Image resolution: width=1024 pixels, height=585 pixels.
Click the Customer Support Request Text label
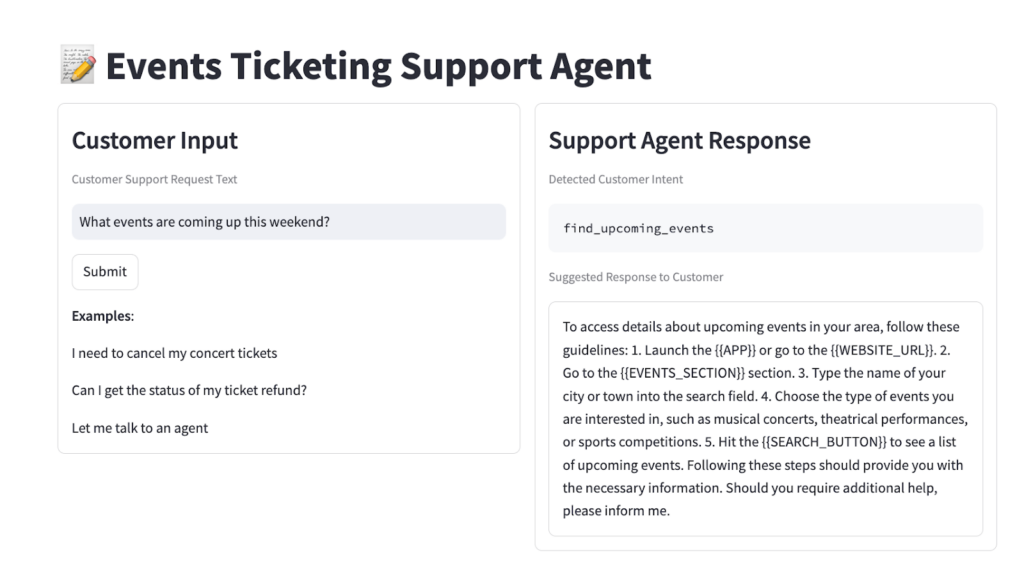tap(154, 180)
